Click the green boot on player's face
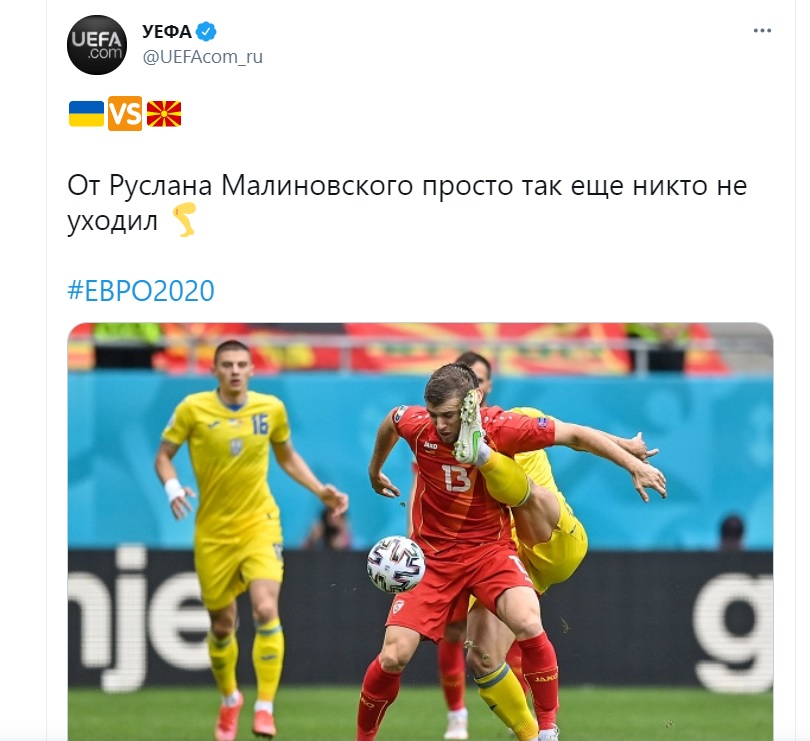 (470, 428)
